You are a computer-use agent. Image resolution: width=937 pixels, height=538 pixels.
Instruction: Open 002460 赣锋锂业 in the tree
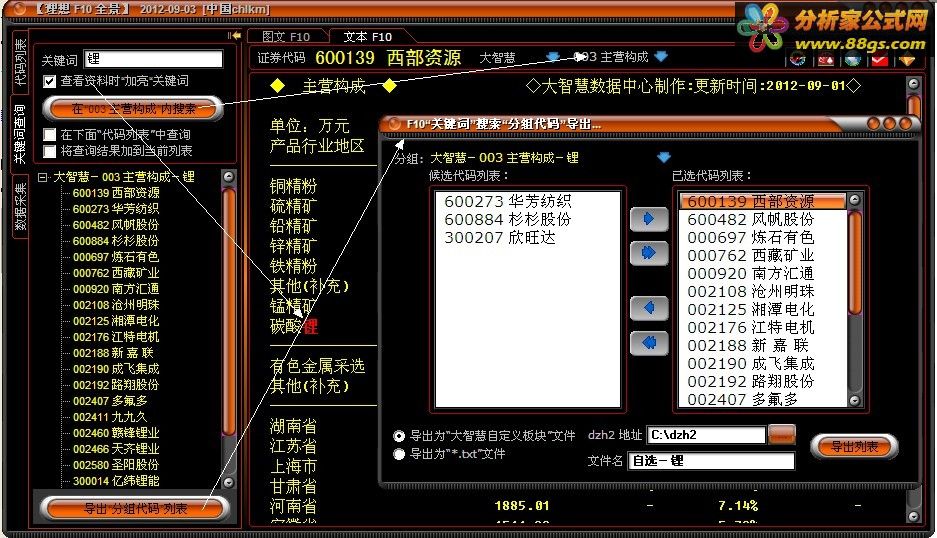116,433
